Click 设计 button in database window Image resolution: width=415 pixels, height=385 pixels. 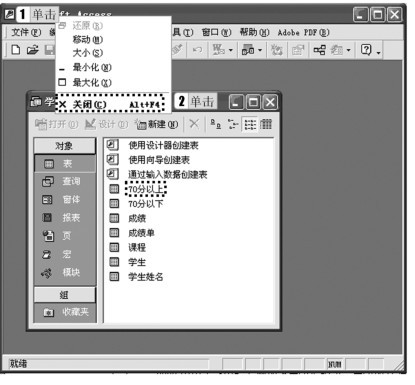(x=106, y=124)
